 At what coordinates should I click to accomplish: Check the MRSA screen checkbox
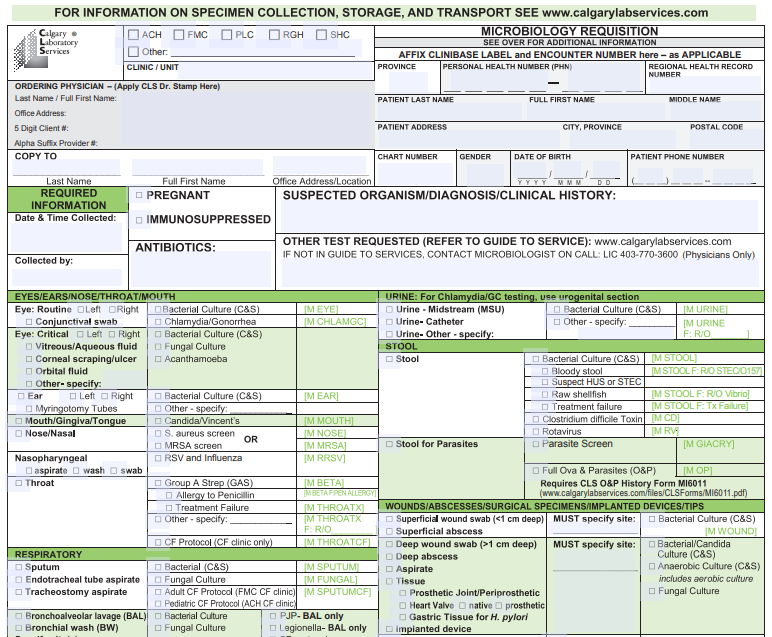tap(158, 446)
